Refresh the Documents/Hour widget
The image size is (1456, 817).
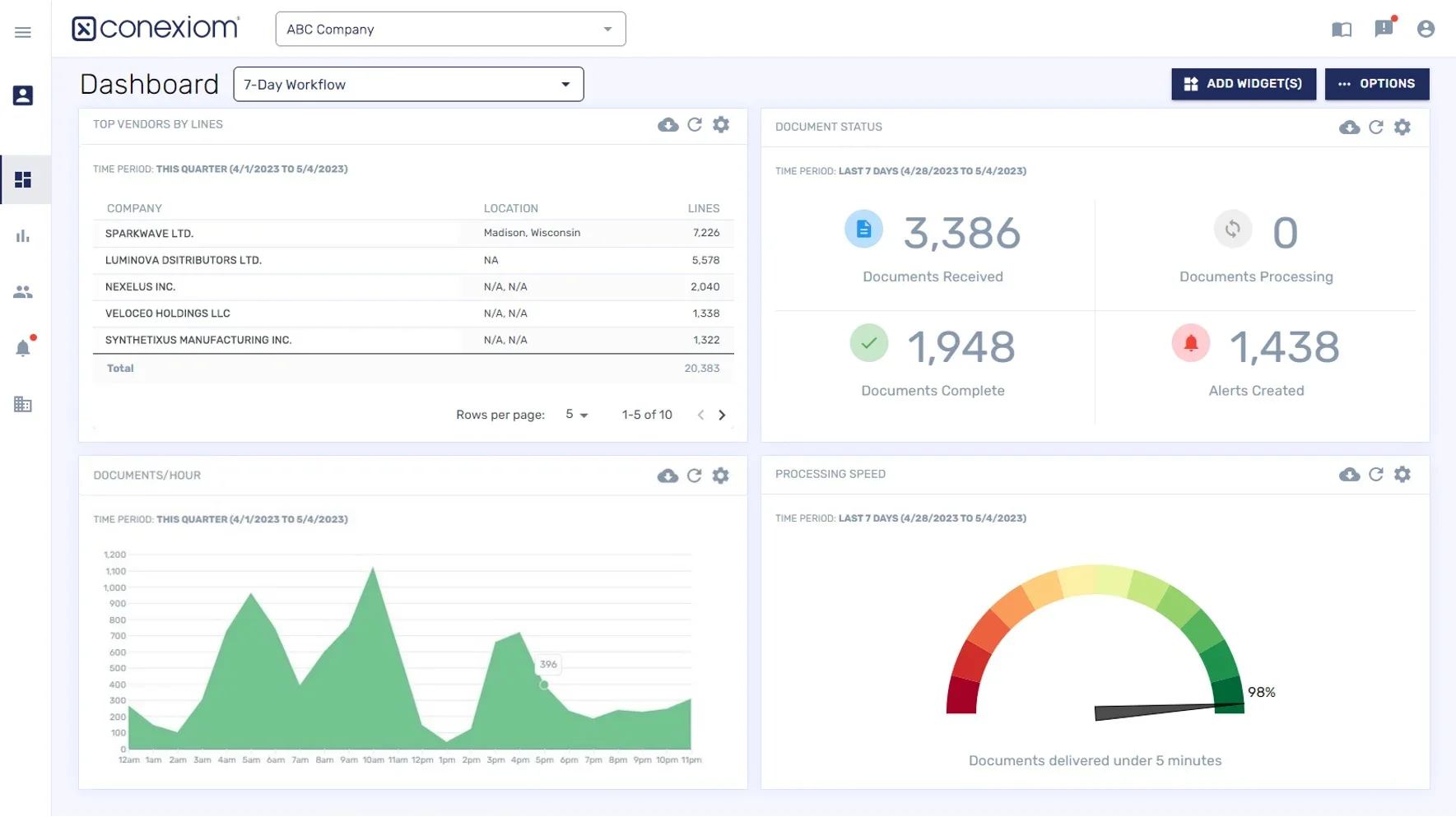(x=694, y=476)
